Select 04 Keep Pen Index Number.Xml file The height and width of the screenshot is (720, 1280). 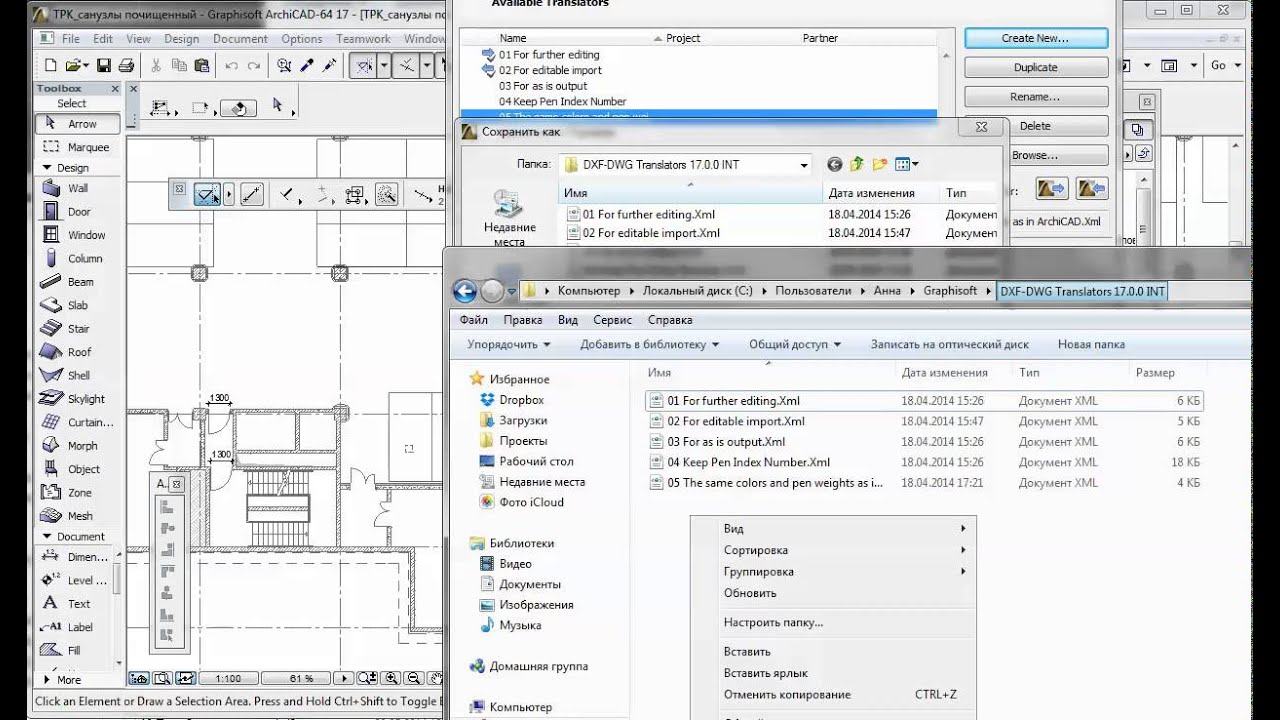[x=748, y=462]
